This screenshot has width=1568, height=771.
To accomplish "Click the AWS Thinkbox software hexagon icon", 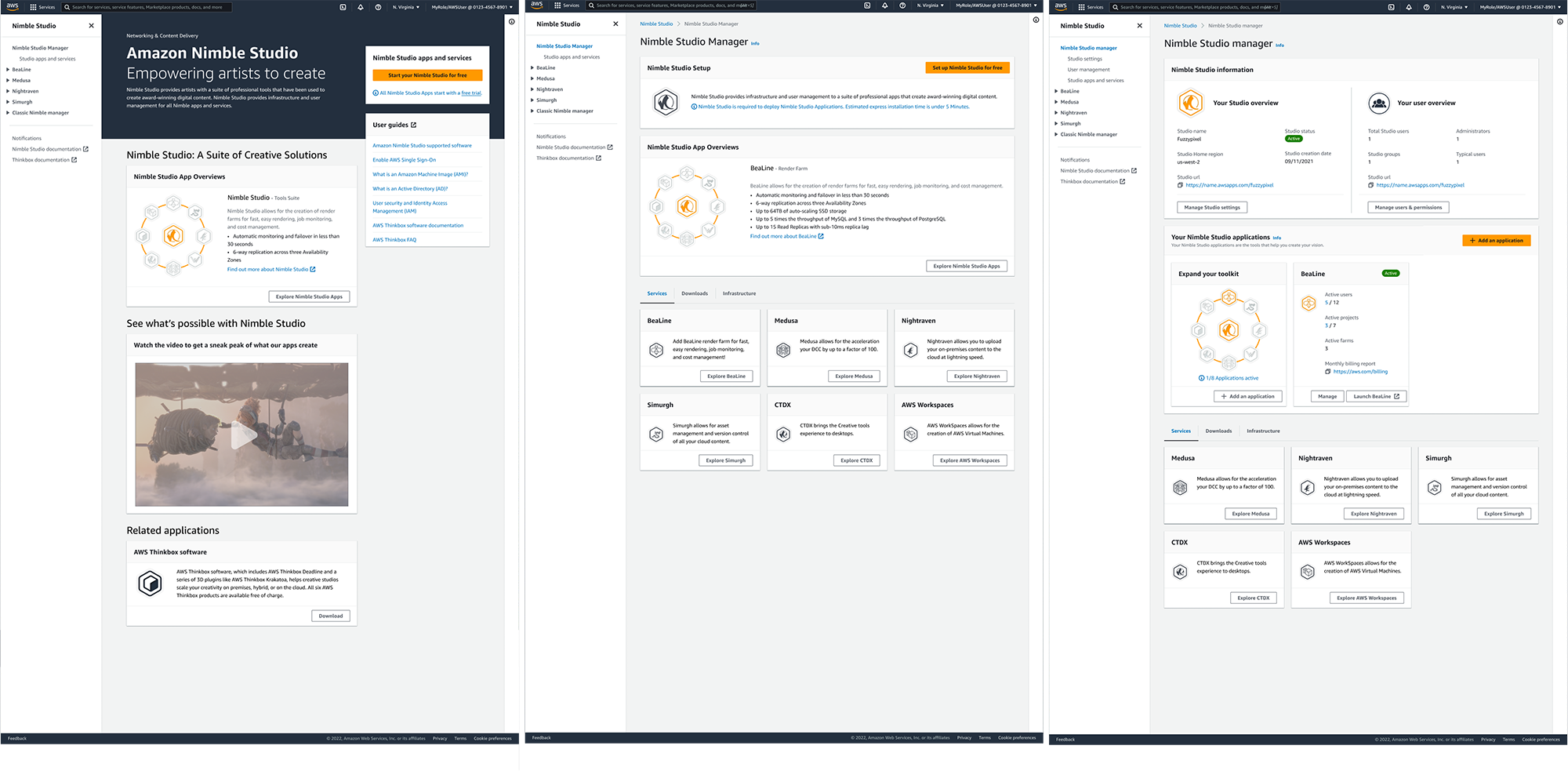I will click(150, 584).
